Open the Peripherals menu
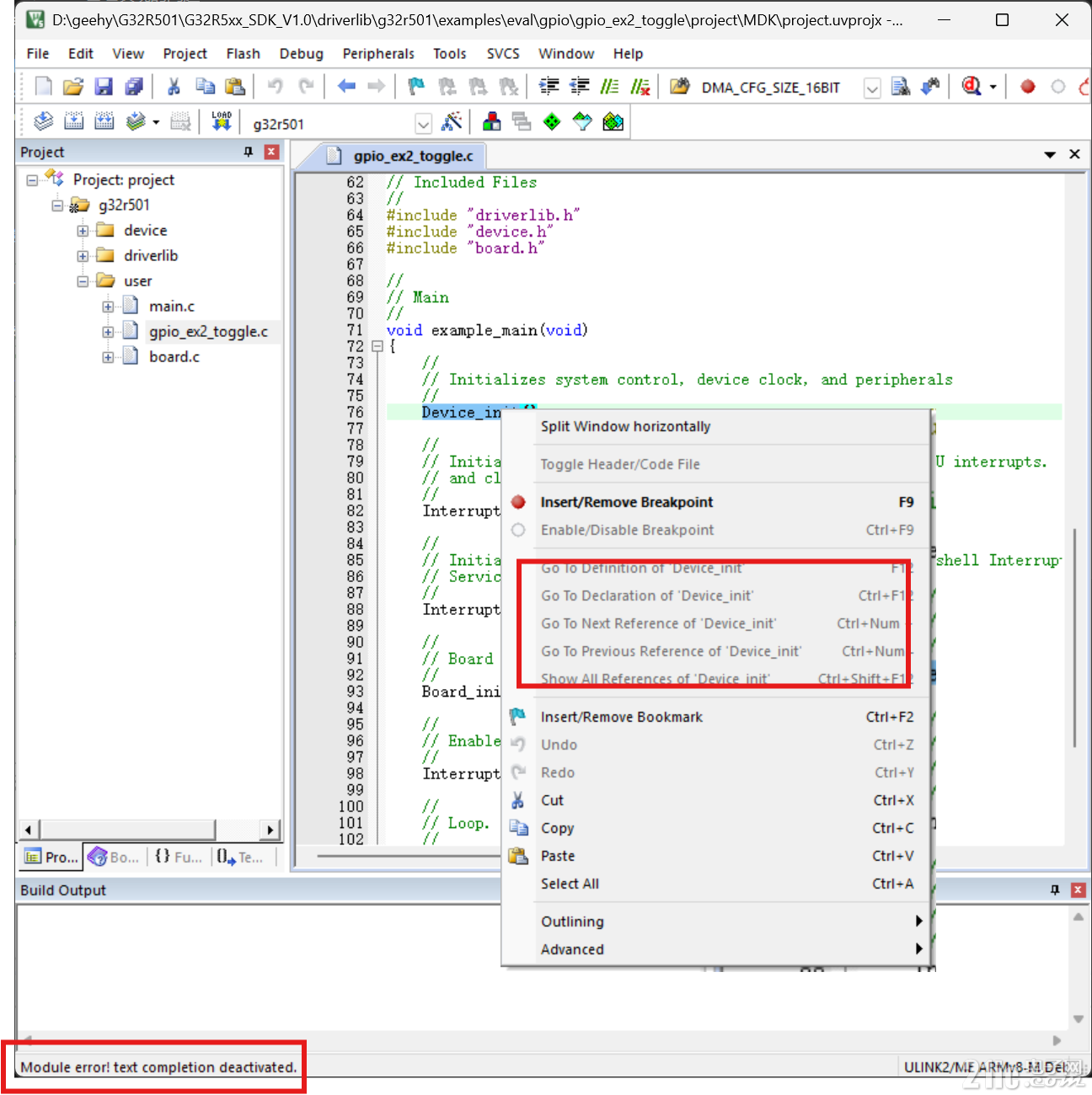This screenshot has width=1092, height=1095. coord(378,53)
